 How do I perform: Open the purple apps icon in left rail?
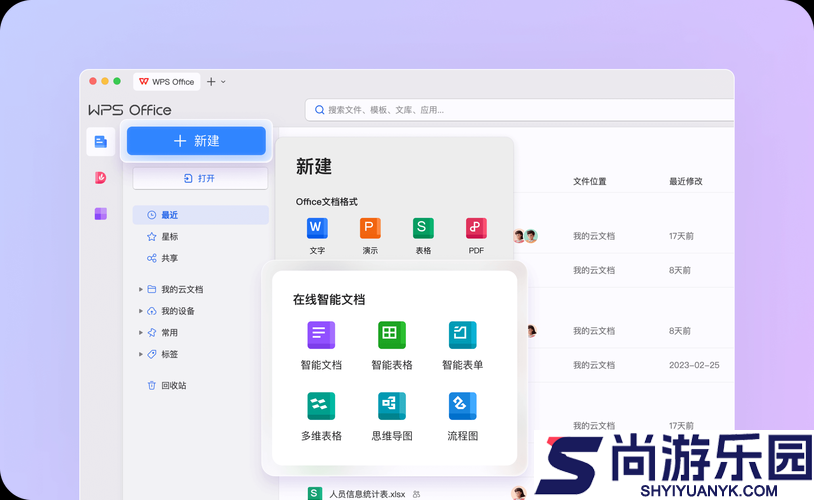[x=101, y=213]
